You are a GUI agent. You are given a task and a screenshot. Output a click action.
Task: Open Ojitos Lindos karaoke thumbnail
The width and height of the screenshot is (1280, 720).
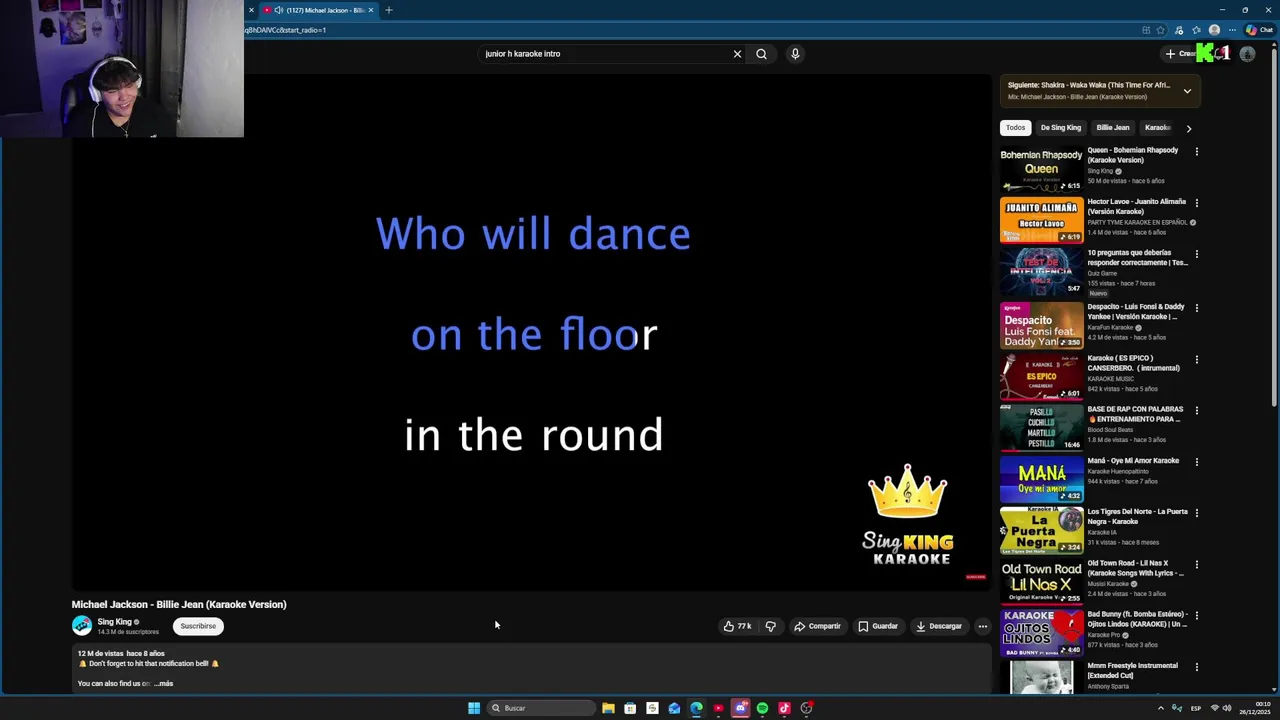(x=1041, y=632)
